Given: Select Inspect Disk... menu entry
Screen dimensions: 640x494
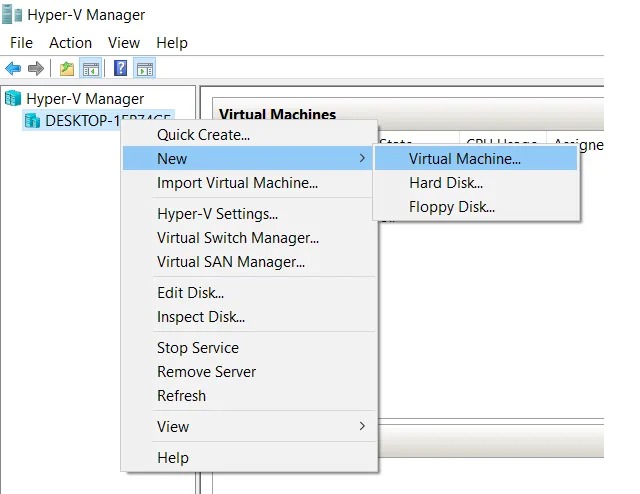Looking at the screenshot, I should point(247,317).
